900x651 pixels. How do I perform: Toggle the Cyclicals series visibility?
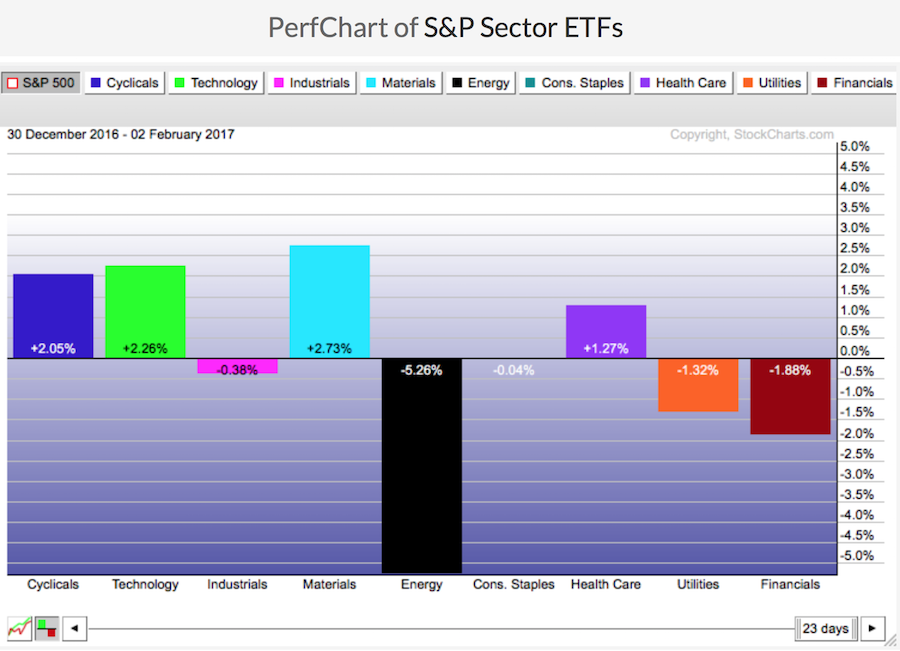pyautogui.click(x=124, y=83)
